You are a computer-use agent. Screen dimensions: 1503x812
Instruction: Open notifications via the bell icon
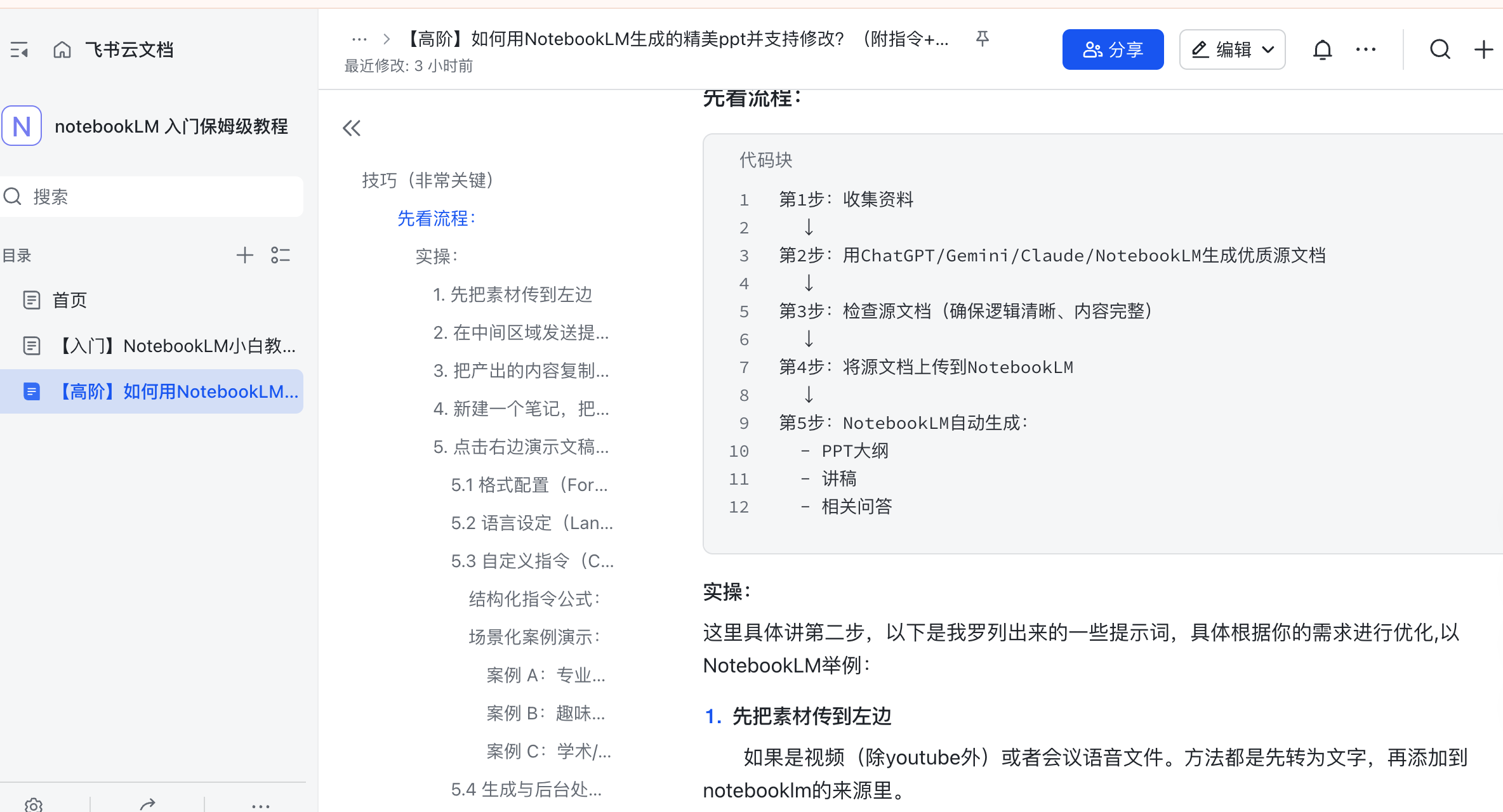click(1321, 49)
